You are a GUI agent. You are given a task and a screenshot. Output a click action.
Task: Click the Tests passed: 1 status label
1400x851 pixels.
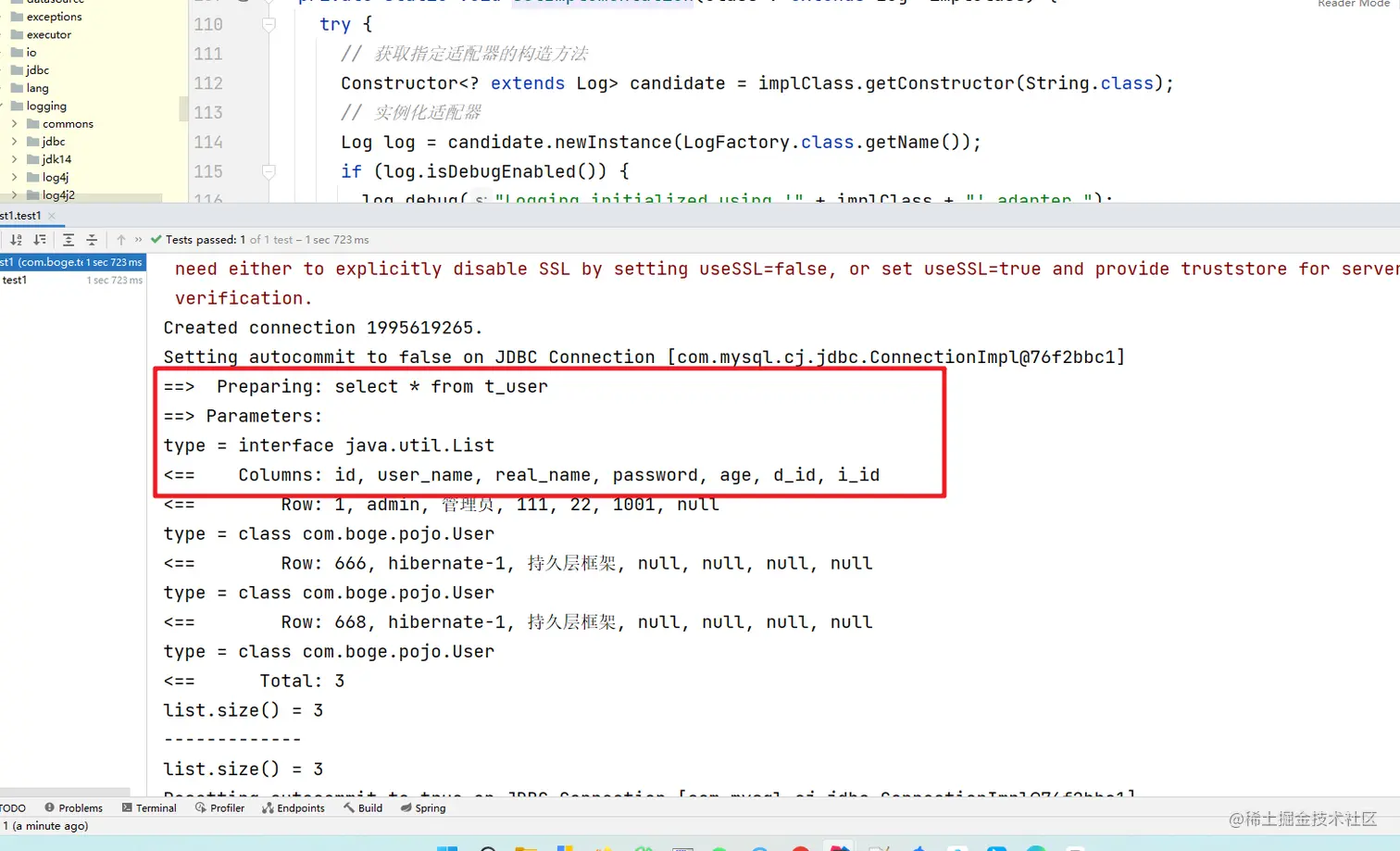click(206, 240)
